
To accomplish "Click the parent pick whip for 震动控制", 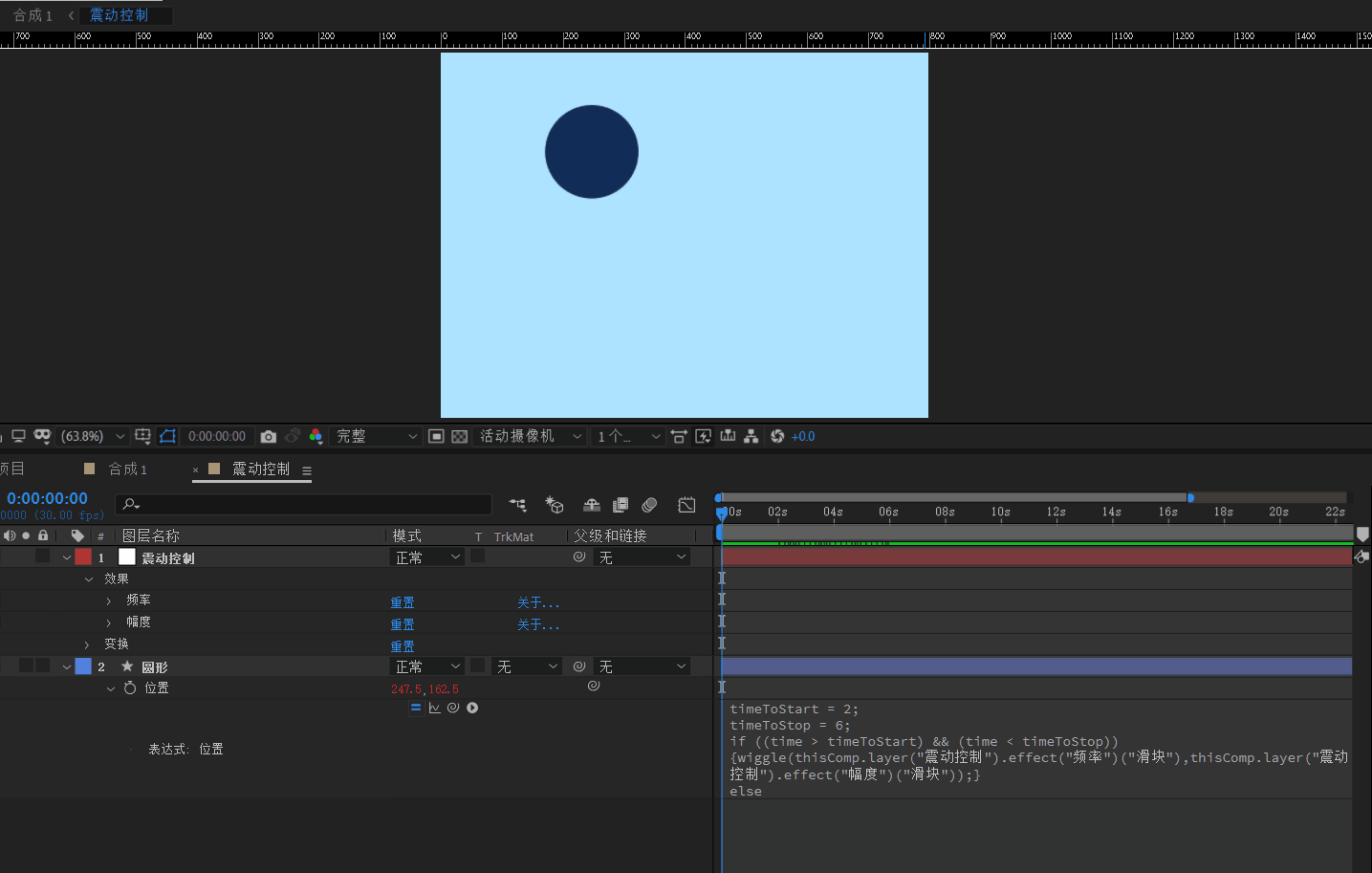I will point(579,557).
